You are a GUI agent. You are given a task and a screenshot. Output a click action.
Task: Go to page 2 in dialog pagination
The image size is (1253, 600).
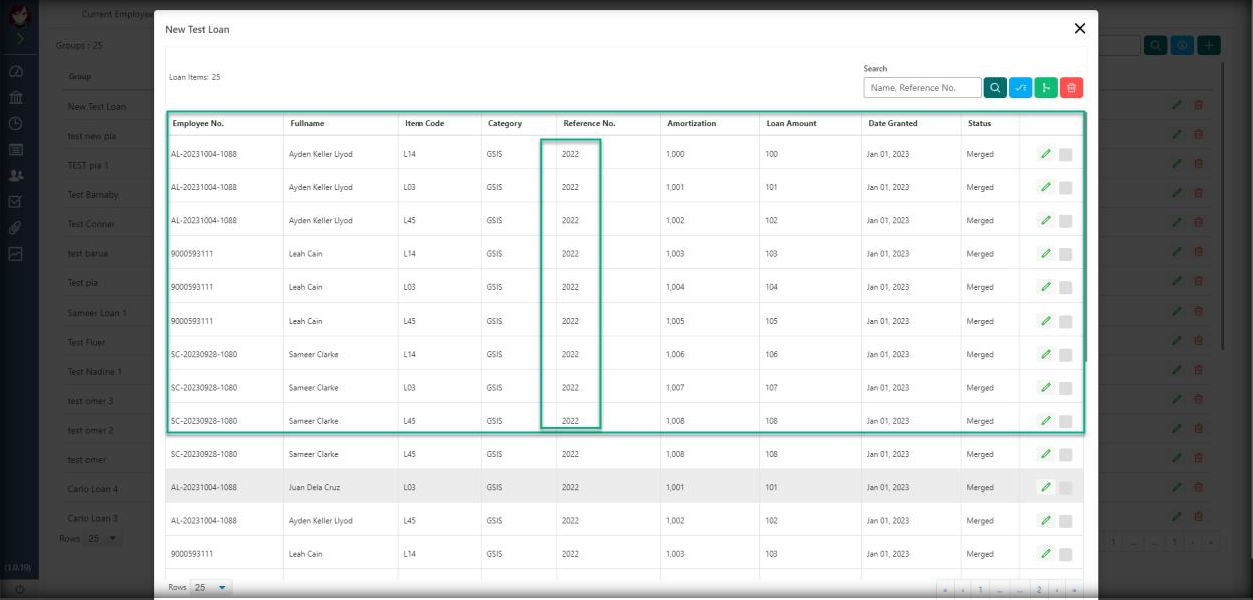click(1039, 590)
